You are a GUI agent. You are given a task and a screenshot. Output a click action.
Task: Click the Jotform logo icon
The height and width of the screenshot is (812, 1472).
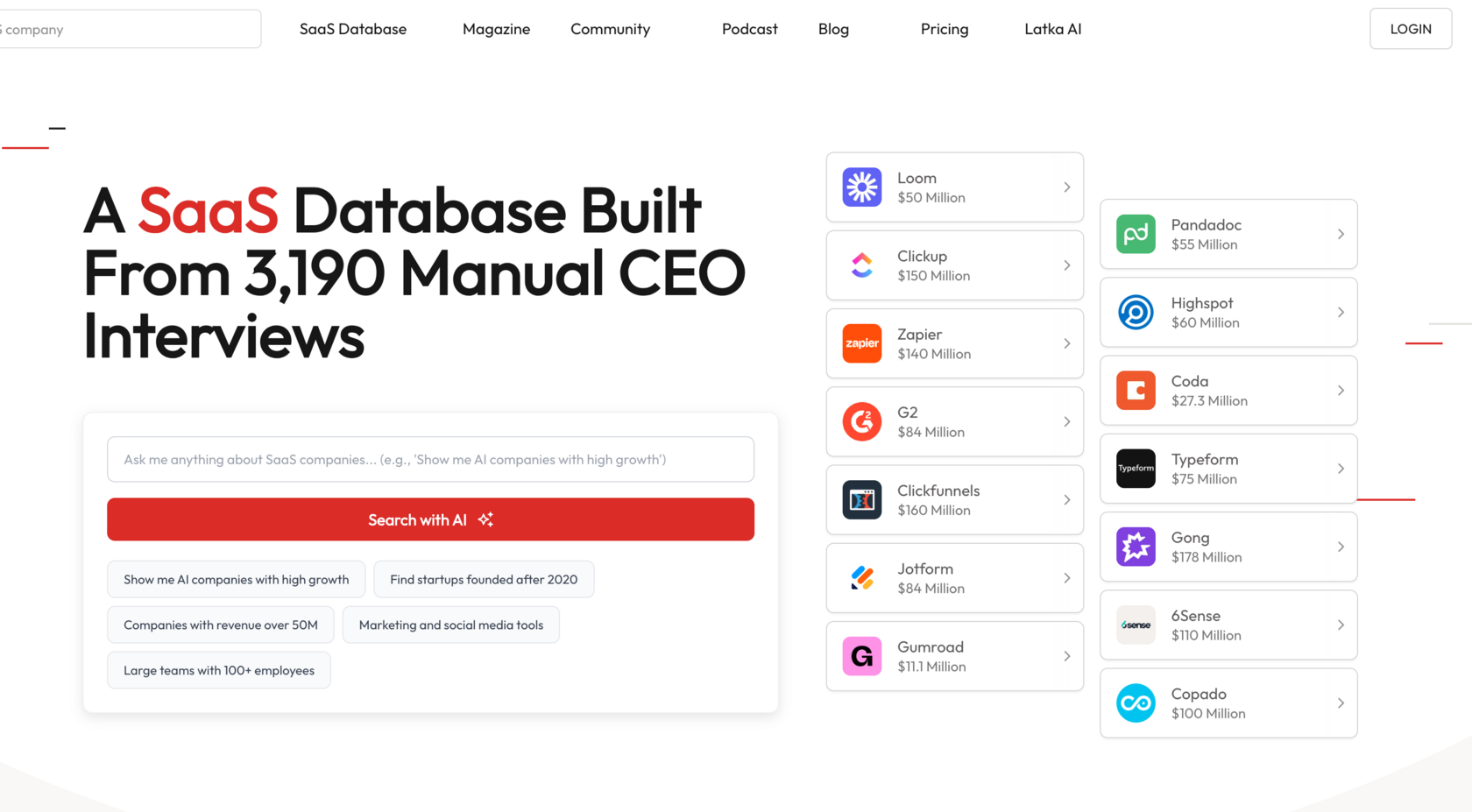tap(862, 578)
